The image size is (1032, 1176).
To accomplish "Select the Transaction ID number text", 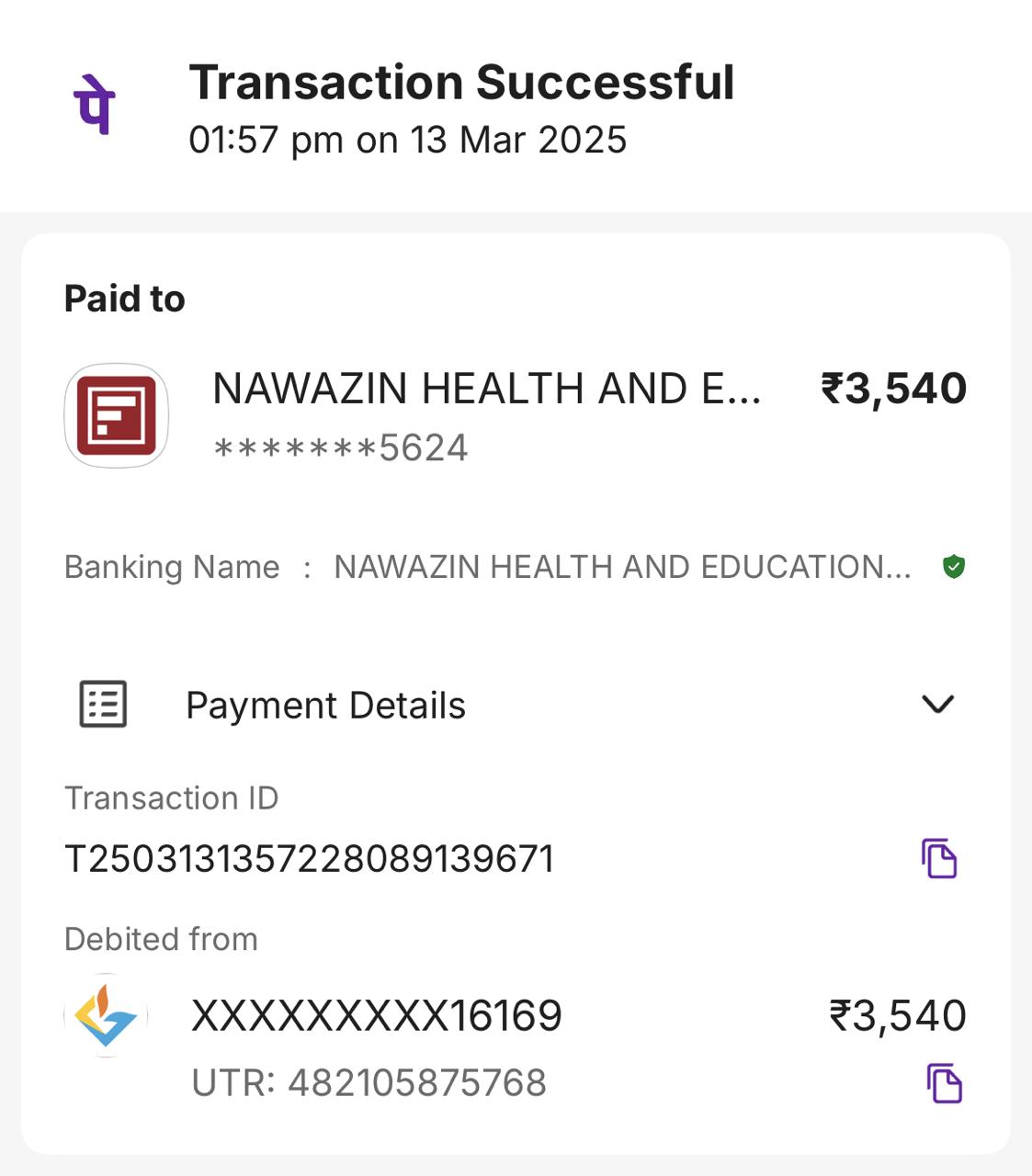I will point(310,859).
